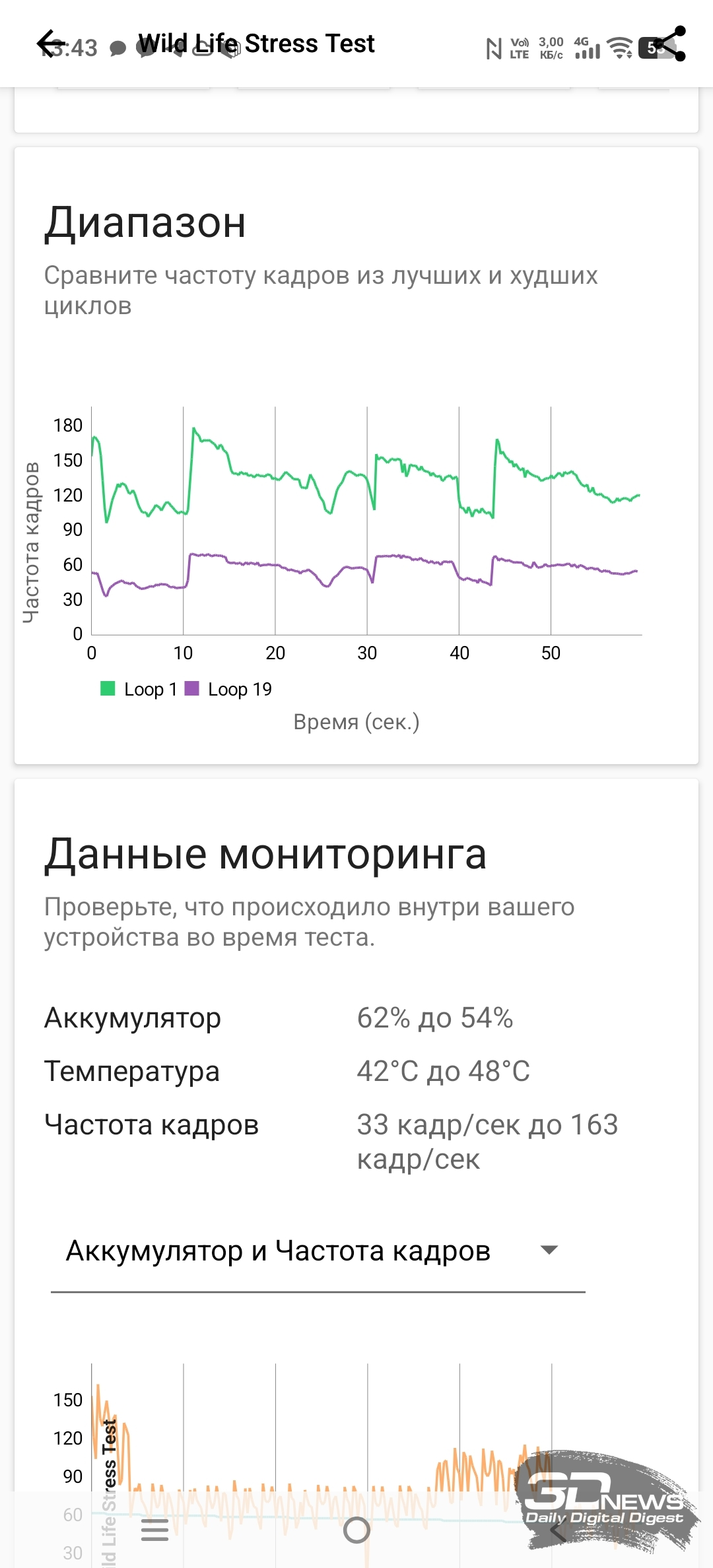Open recent apps with three-line icon
This screenshot has width=713, height=1568.
click(155, 1530)
